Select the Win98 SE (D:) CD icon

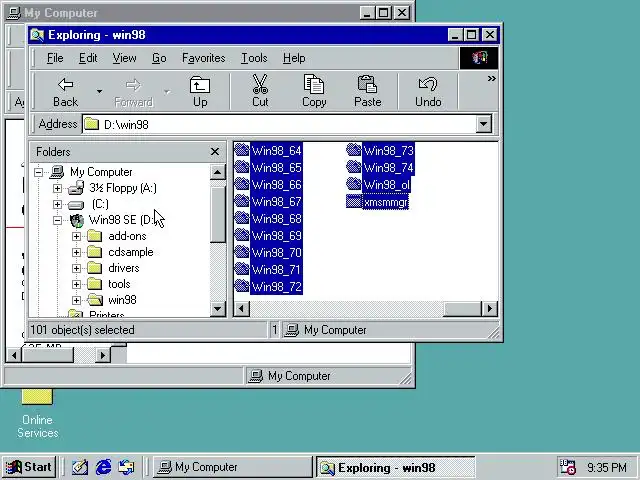pos(77,220)
